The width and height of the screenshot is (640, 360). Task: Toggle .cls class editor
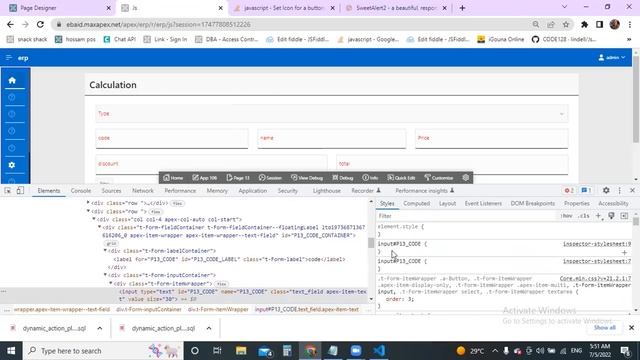[x=584, y=216]
